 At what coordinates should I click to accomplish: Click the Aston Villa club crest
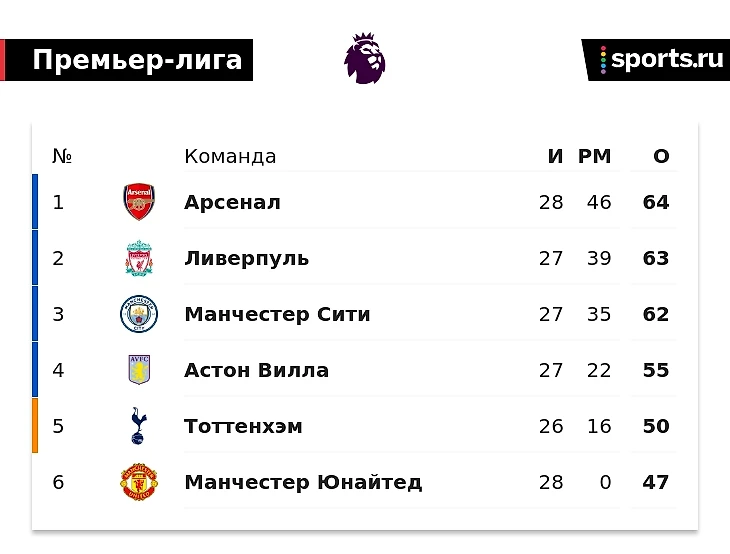139,370
